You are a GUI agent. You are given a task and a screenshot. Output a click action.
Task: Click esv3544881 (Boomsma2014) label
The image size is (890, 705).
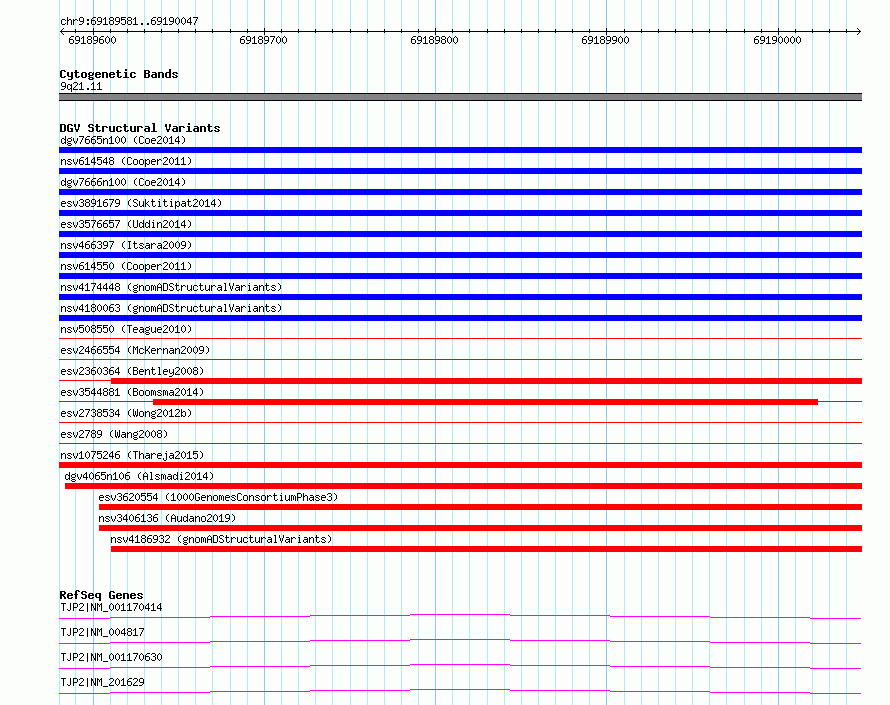[x=132, y=392]
